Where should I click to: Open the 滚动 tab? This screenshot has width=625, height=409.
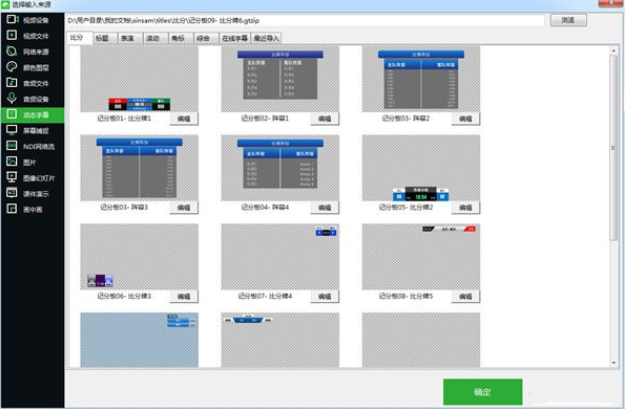click(152, 37)
